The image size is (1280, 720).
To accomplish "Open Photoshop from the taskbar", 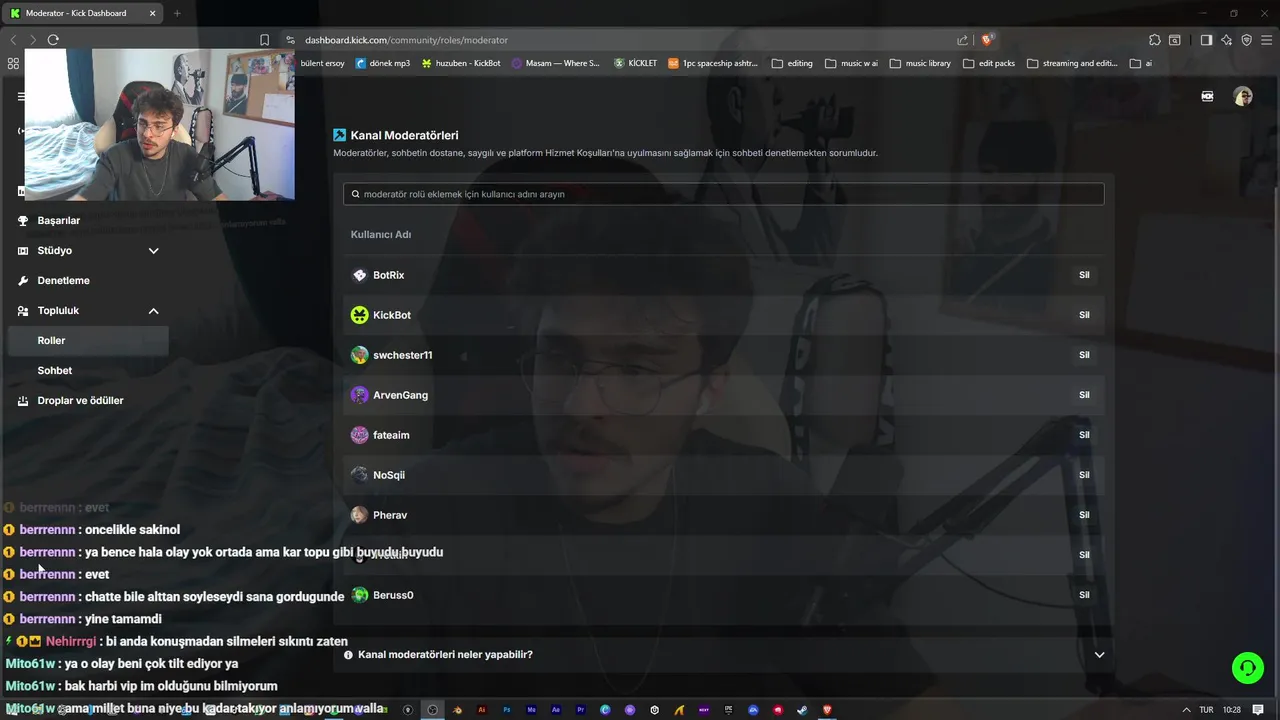I will (507, 710).
